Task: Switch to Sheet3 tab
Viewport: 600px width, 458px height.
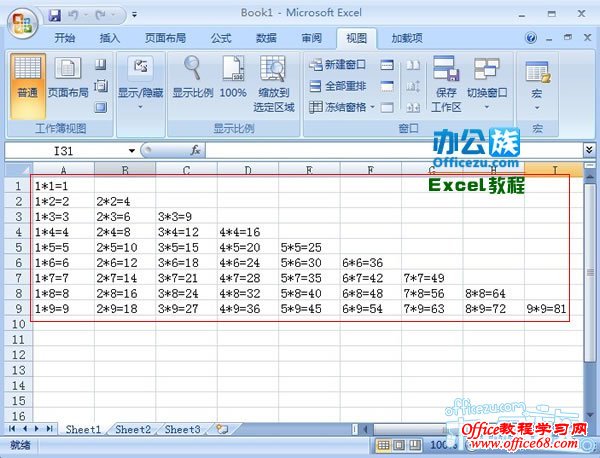Action: (183, 429)
